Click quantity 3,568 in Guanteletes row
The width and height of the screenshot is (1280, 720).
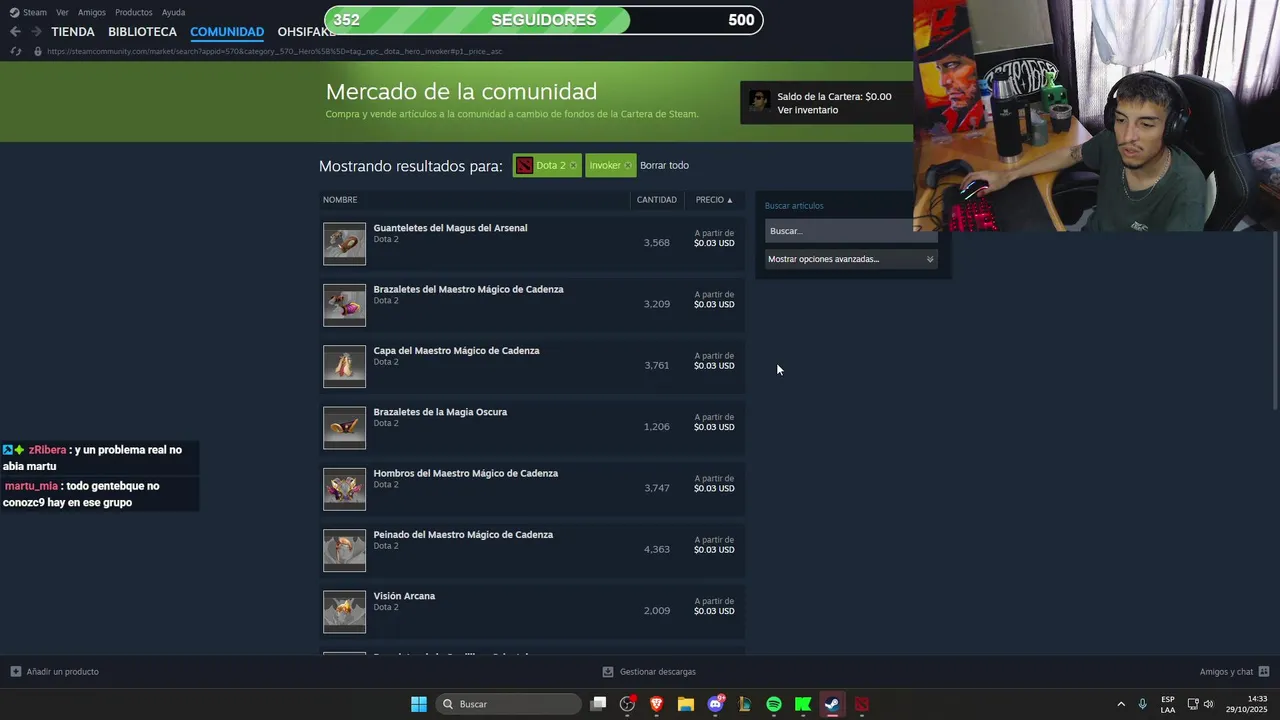coord(656,243)
